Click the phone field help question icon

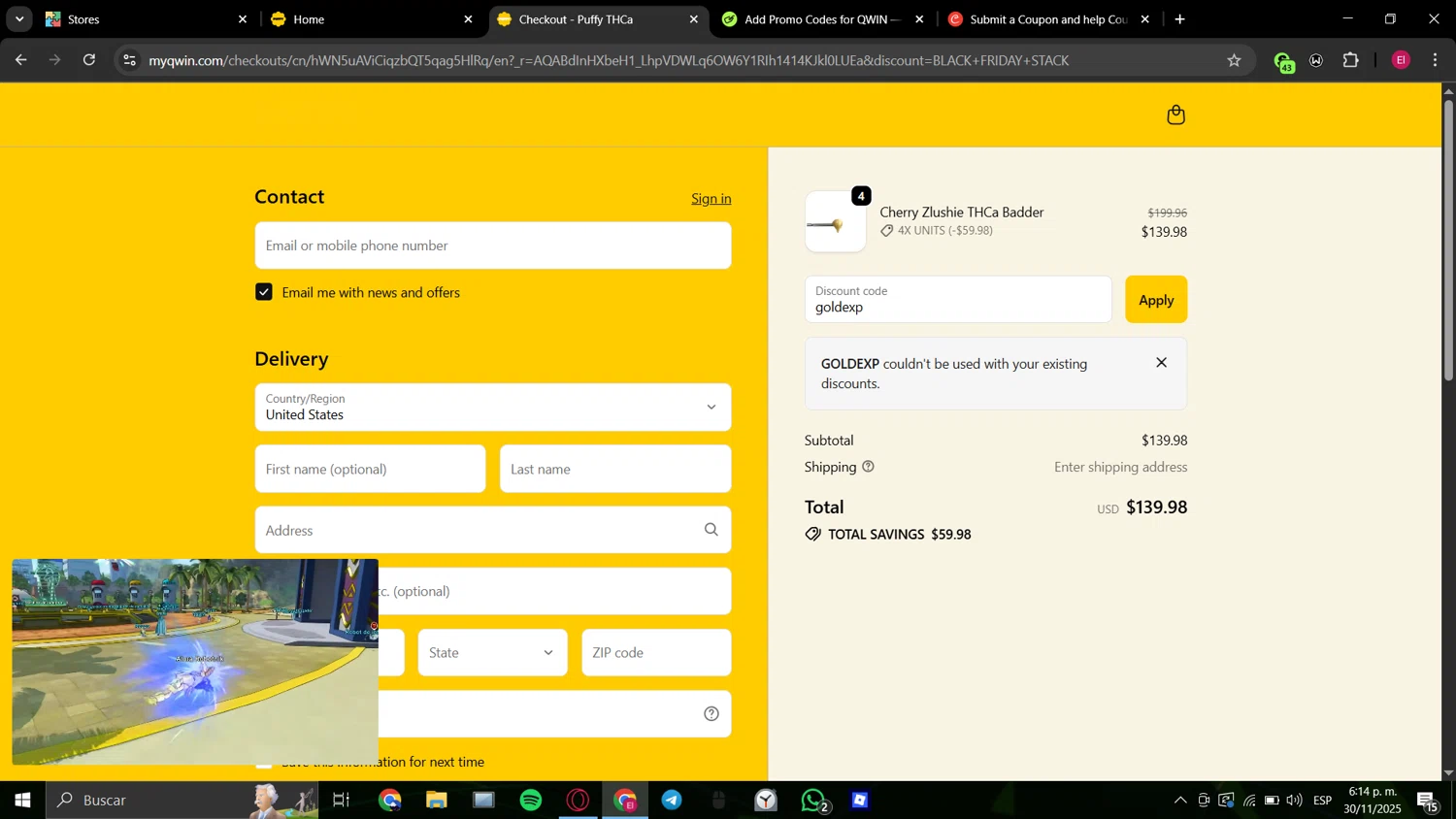711,714
